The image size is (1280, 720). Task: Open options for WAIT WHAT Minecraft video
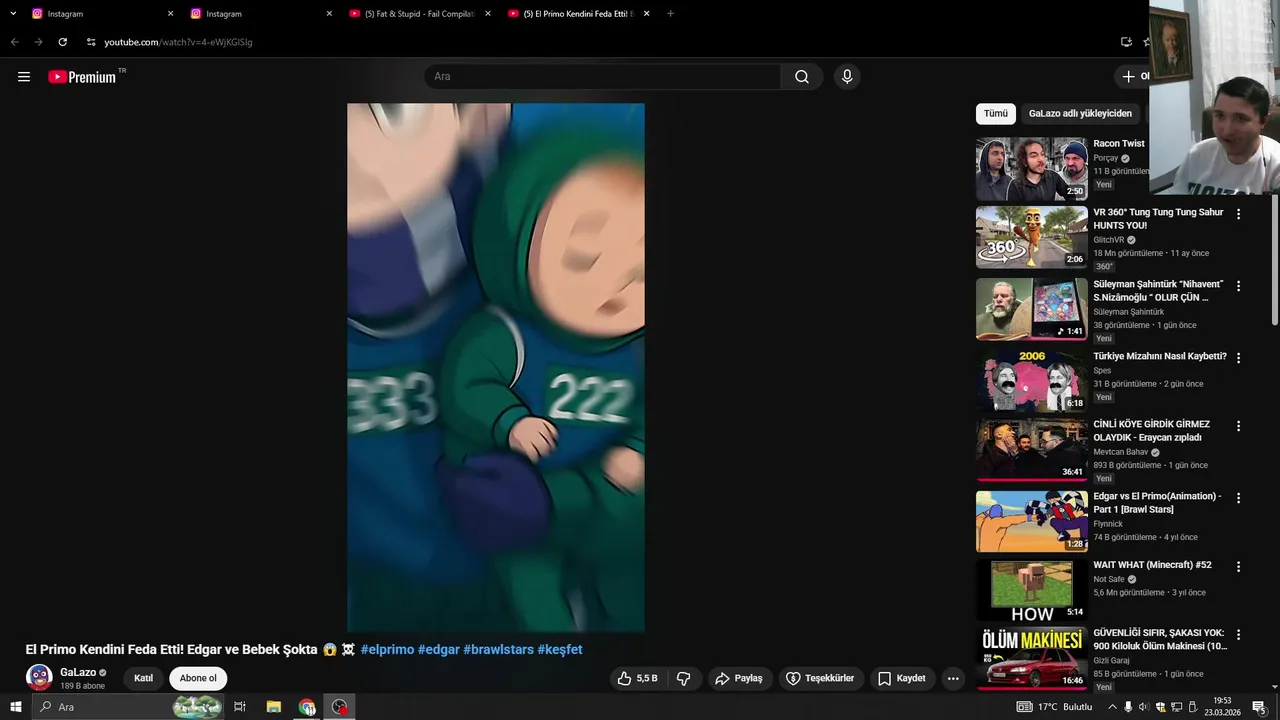point(1238,567)
